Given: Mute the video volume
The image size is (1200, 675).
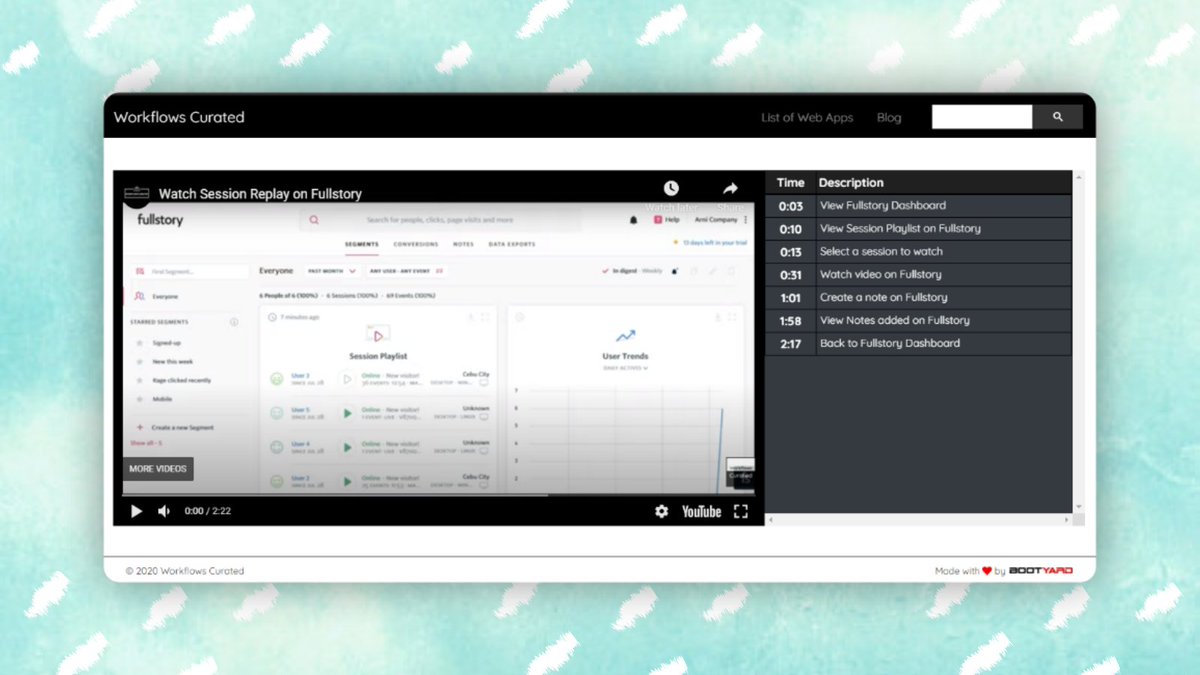Looking at the screenshot, I should (164, 511).
